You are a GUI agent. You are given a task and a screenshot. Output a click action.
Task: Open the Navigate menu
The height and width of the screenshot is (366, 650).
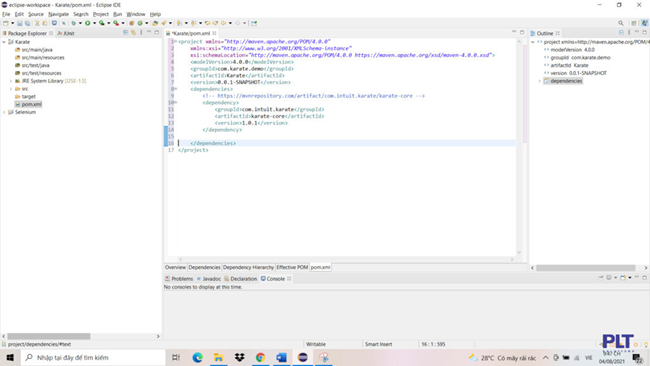pos(58,14)
